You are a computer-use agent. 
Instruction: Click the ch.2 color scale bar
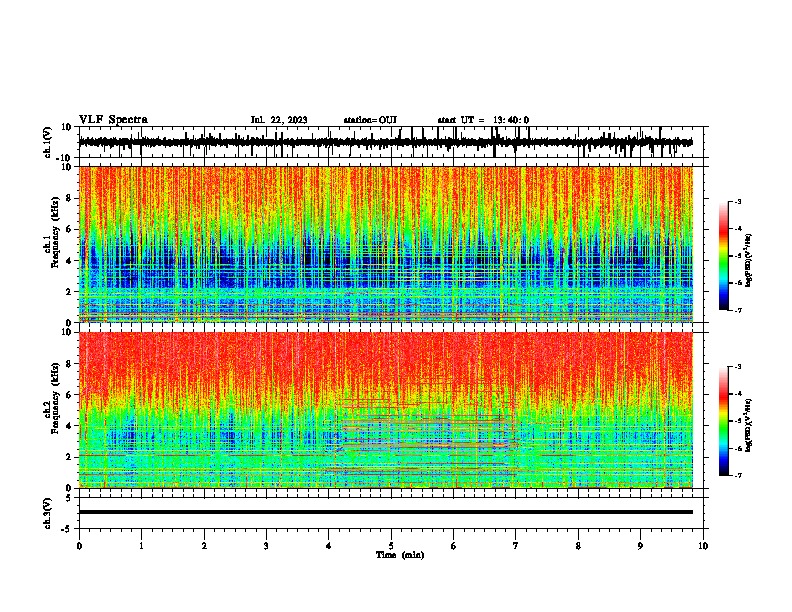pyautogui.click(x=724, y=421)
